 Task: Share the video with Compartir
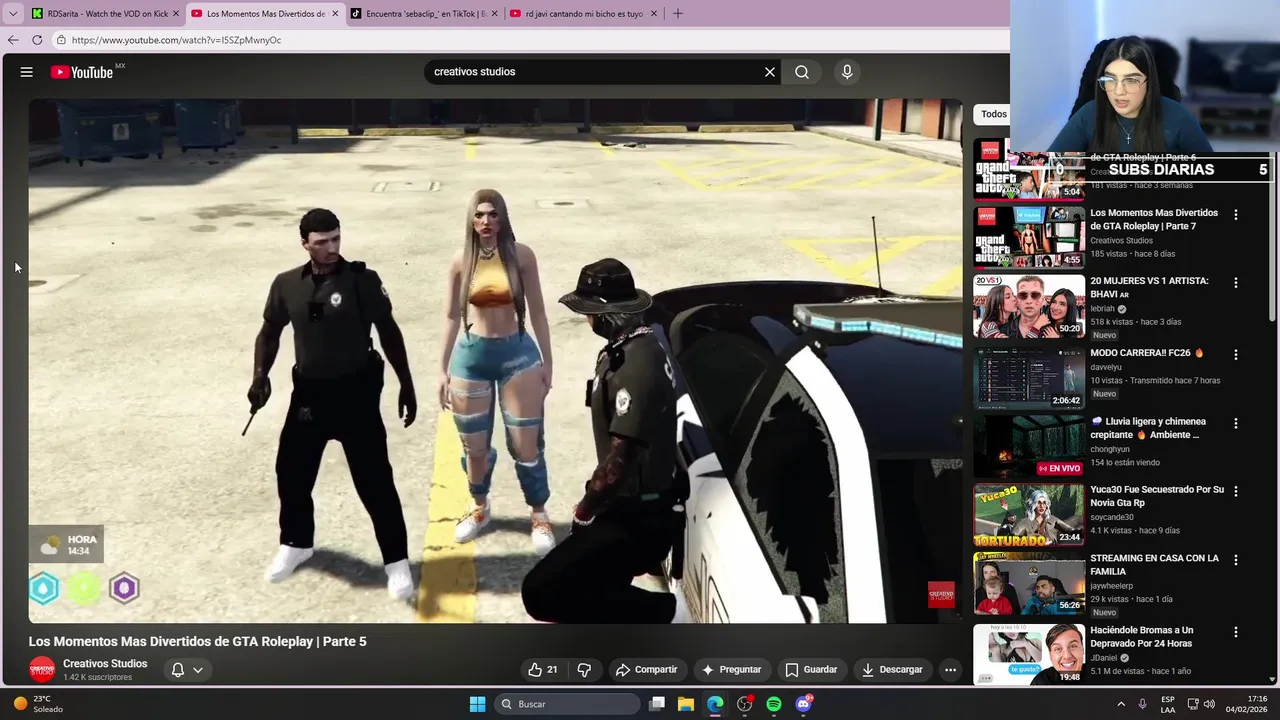tap(647, 670)
